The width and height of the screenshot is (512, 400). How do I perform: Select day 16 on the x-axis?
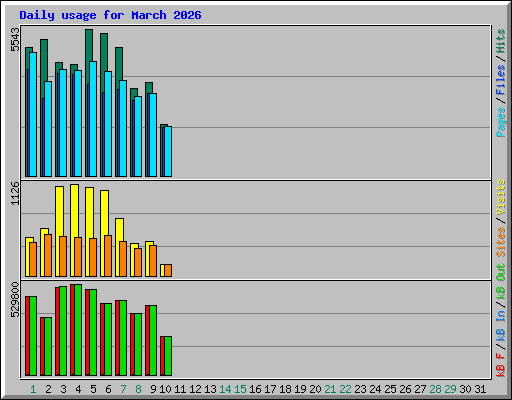tap(255, 389)
